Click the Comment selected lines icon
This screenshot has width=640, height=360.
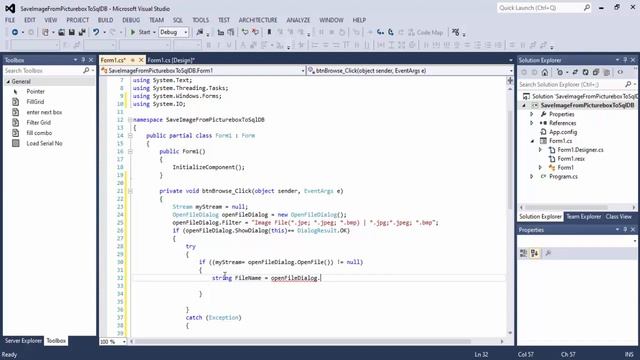245,32
